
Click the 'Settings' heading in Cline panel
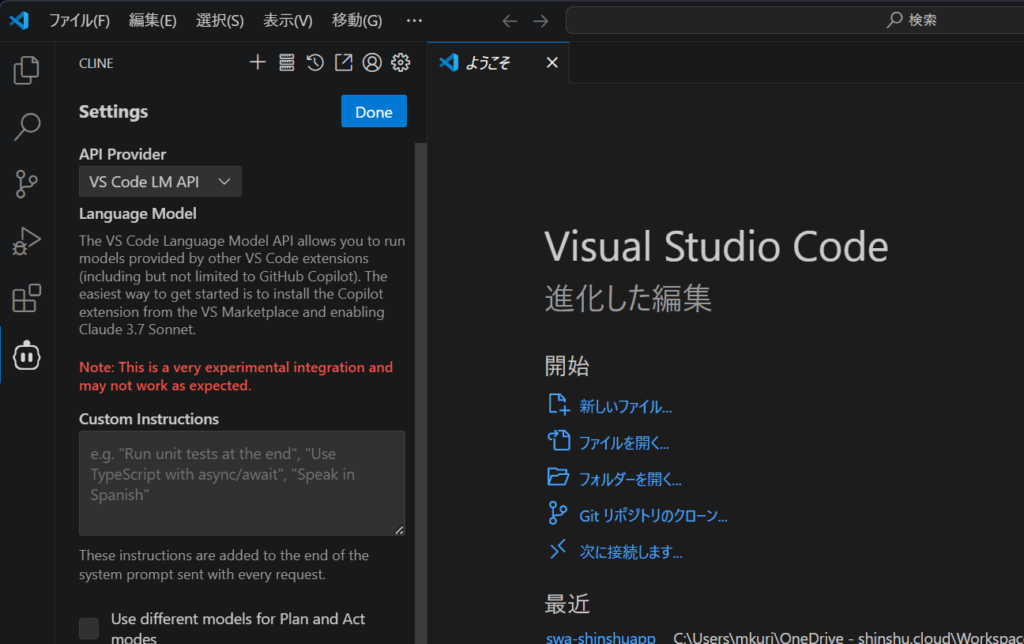pyautogui.click(x=114, y=112)
